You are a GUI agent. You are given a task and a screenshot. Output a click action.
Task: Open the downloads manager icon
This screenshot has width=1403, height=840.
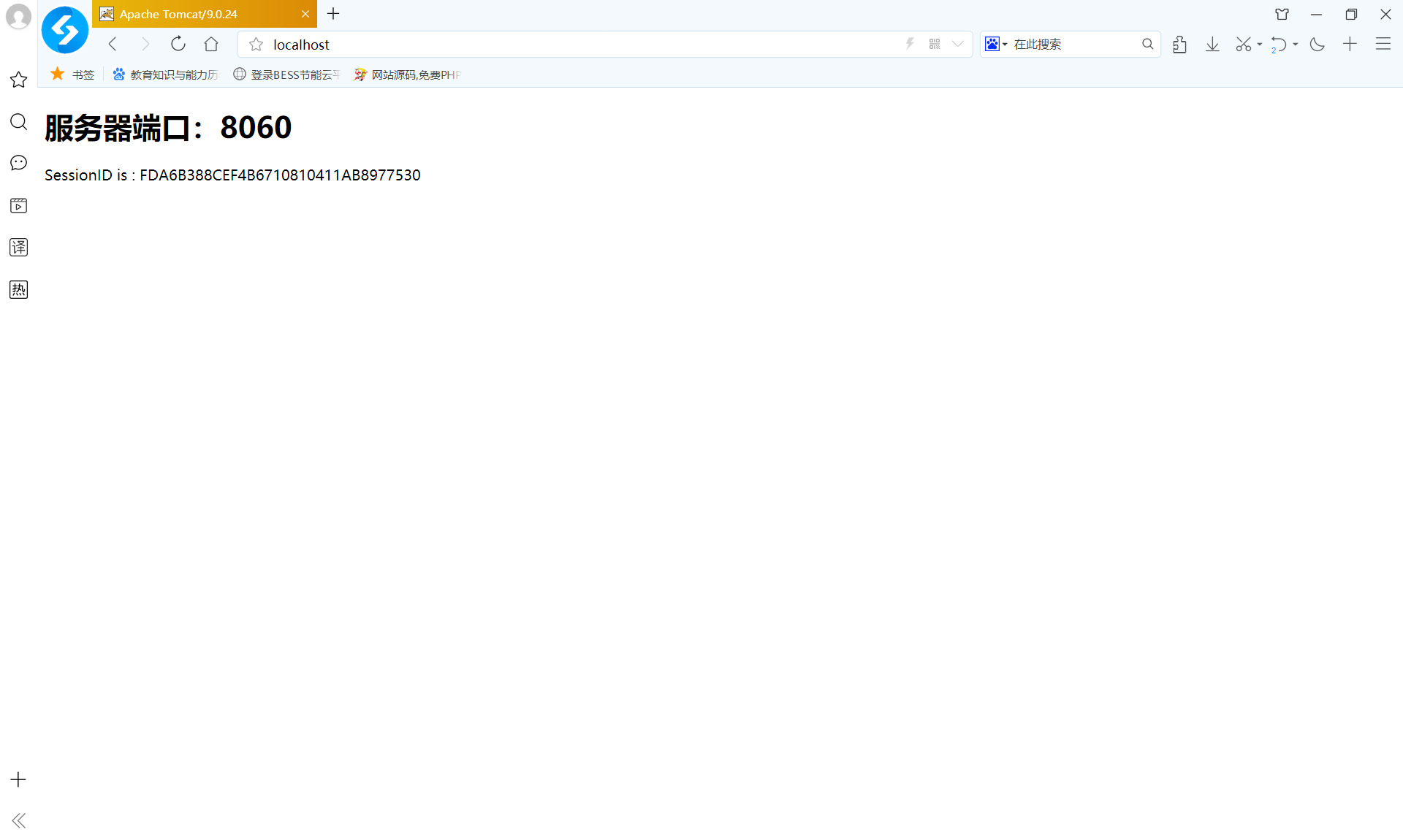click(x=1212, y=44)
